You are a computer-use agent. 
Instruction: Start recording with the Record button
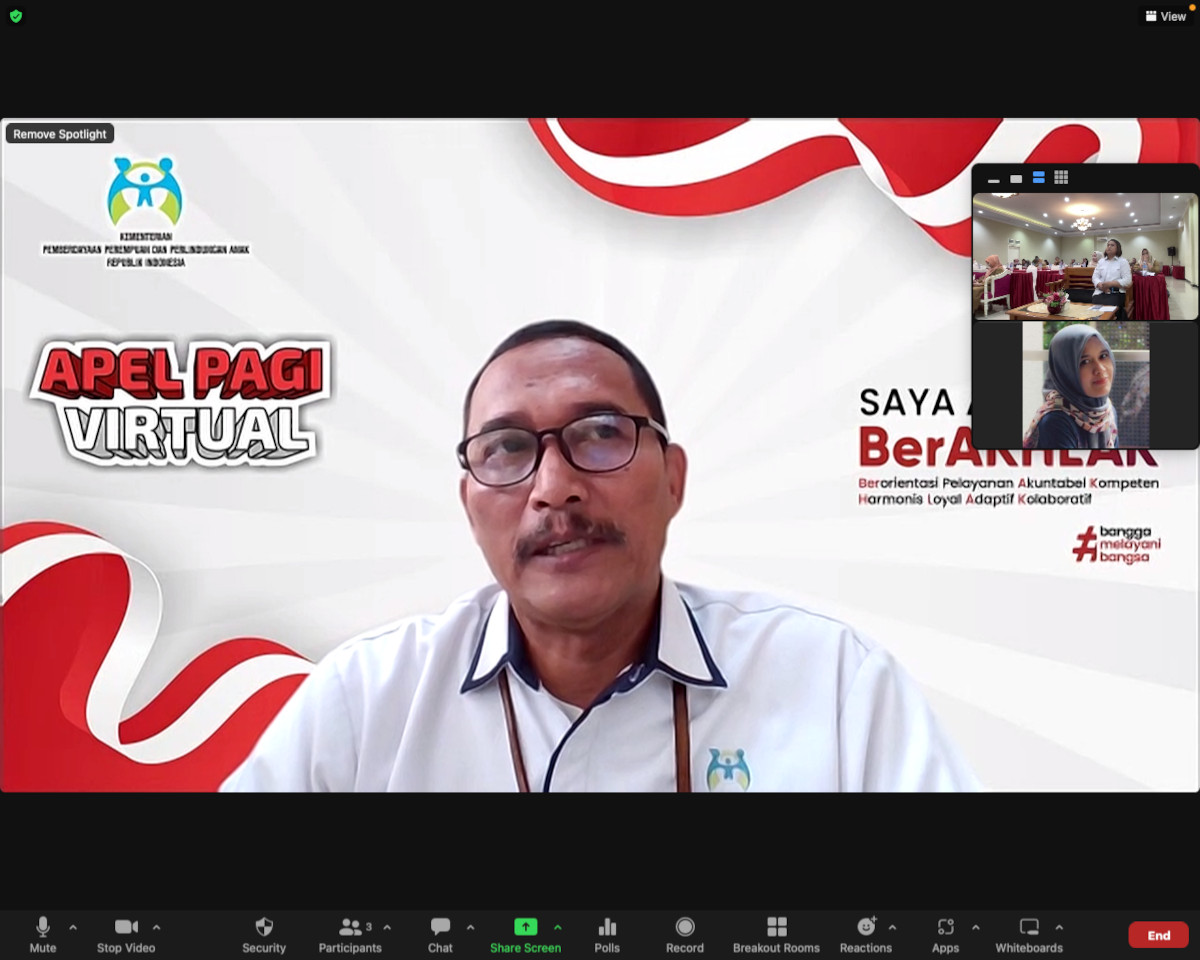click(x=685, y=934)
